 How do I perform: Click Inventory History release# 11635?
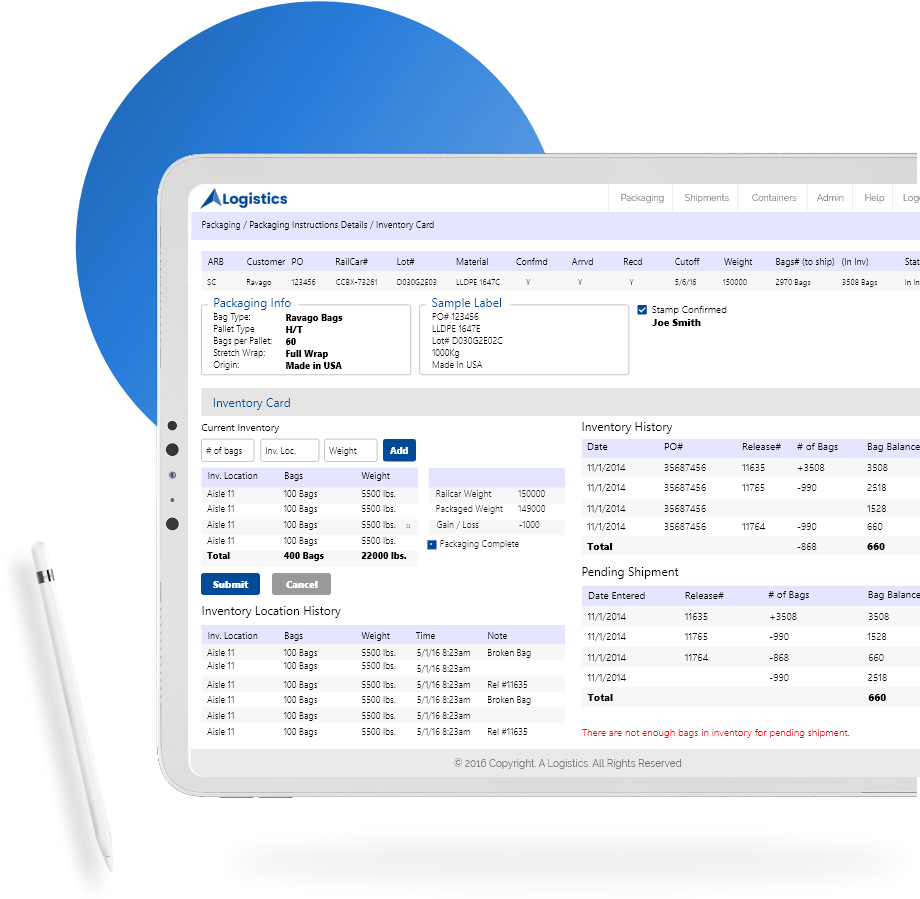pyautogui.click(x=753, y=468)
